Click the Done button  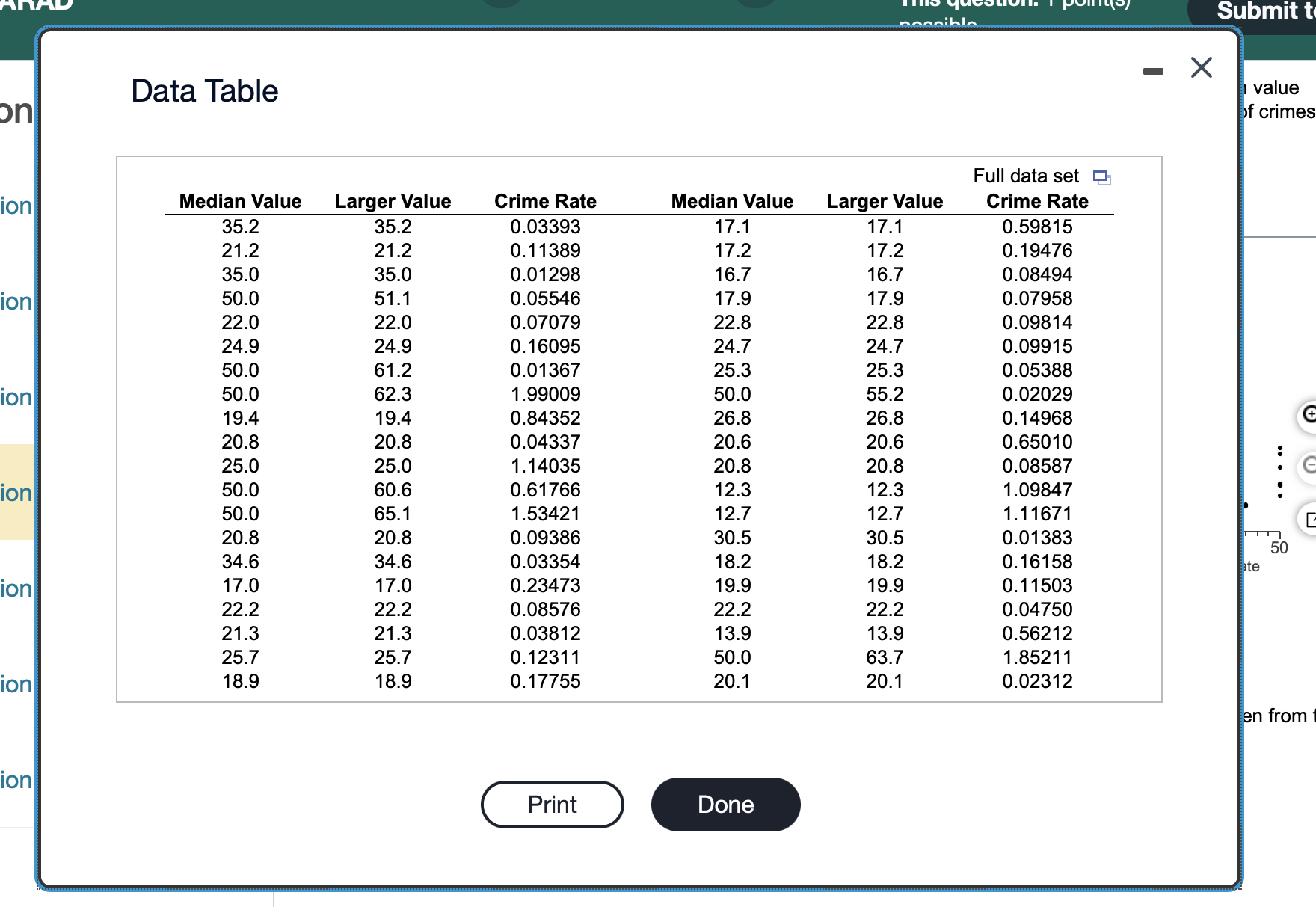point(726,805)
